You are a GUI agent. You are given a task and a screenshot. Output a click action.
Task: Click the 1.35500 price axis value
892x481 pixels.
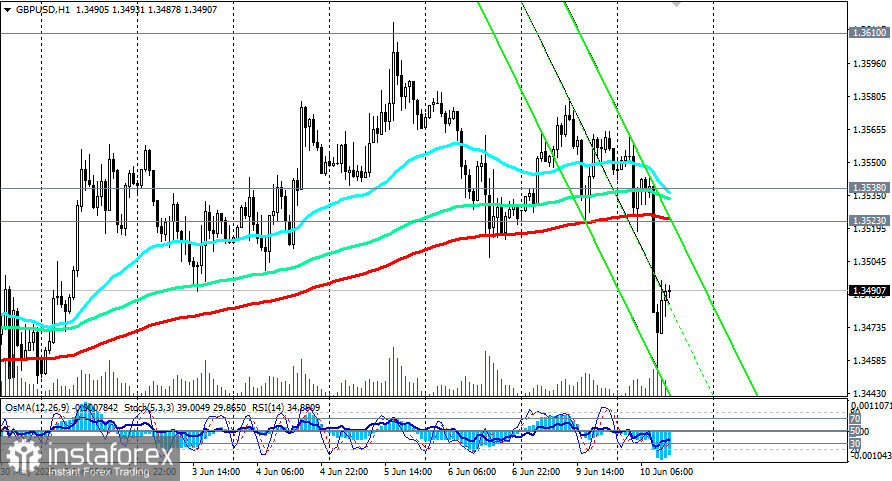click(x=870, y=163)
